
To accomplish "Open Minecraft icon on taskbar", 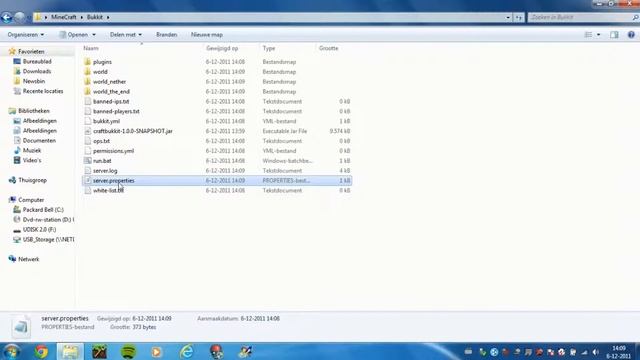I will pyautogui.click(x=99, y=351).
